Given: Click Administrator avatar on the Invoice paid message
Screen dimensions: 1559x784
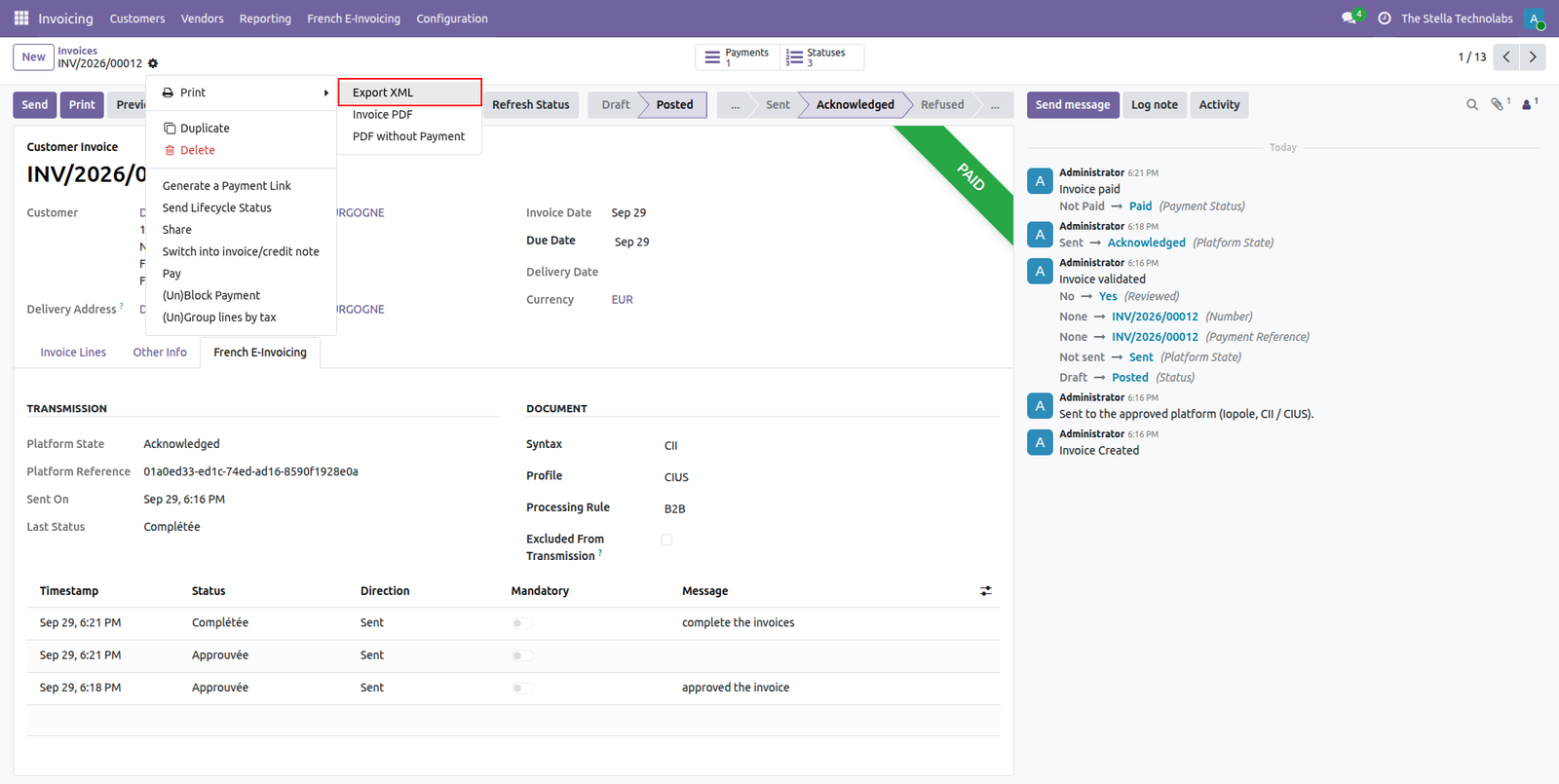Looking at the screenshot, I should click(1040, 181).
